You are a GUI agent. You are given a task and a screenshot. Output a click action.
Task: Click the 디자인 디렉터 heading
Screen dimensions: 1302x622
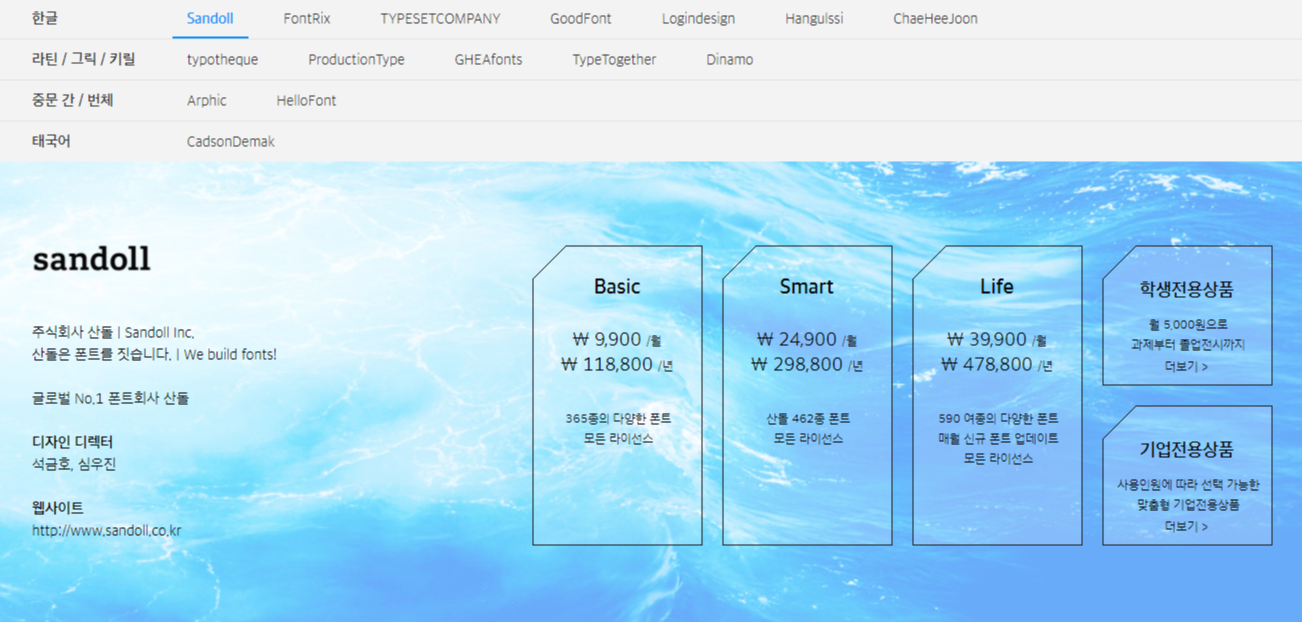[x=73, y=442]
